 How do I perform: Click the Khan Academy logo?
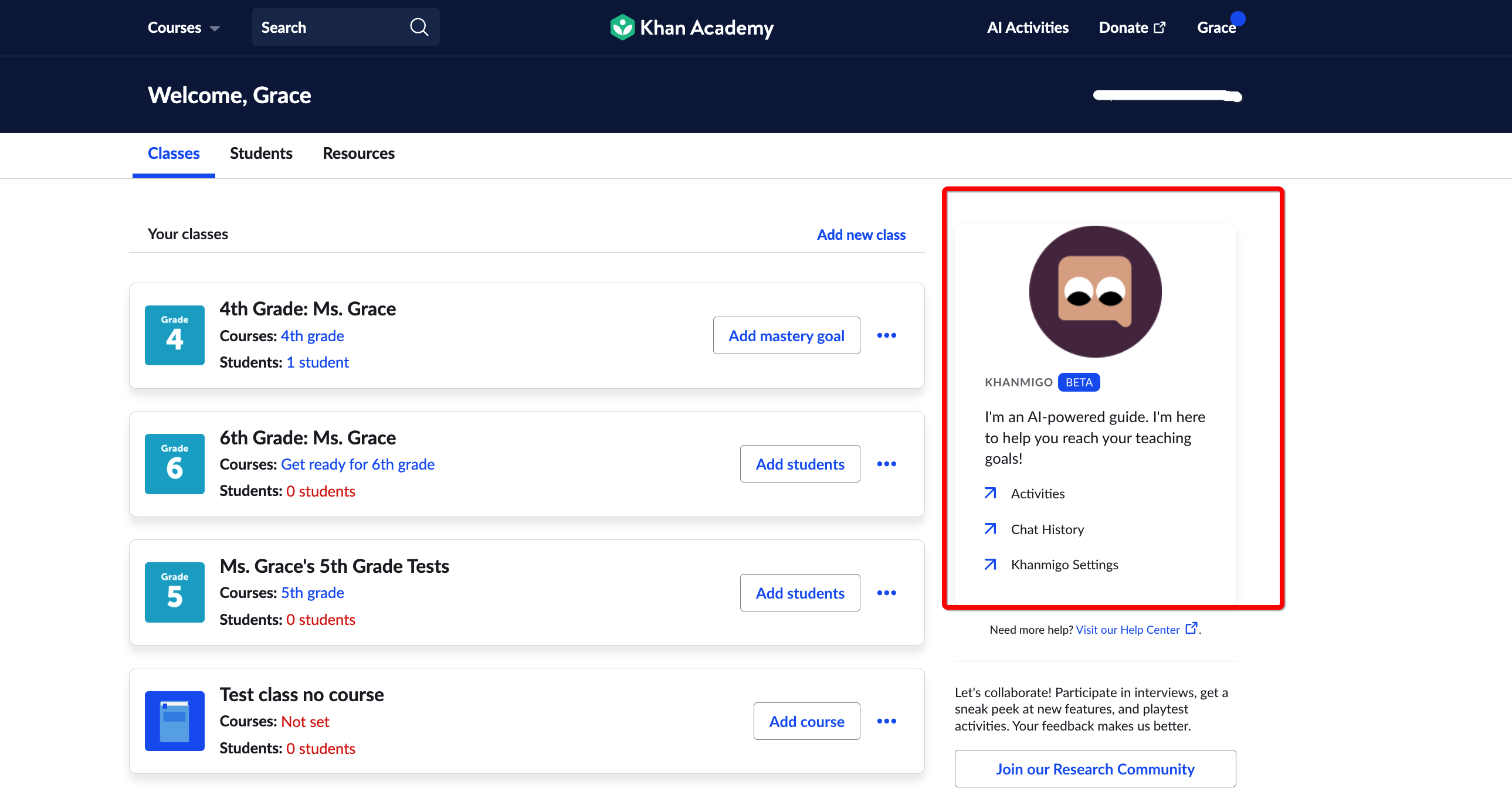click(x=691, y=27)
